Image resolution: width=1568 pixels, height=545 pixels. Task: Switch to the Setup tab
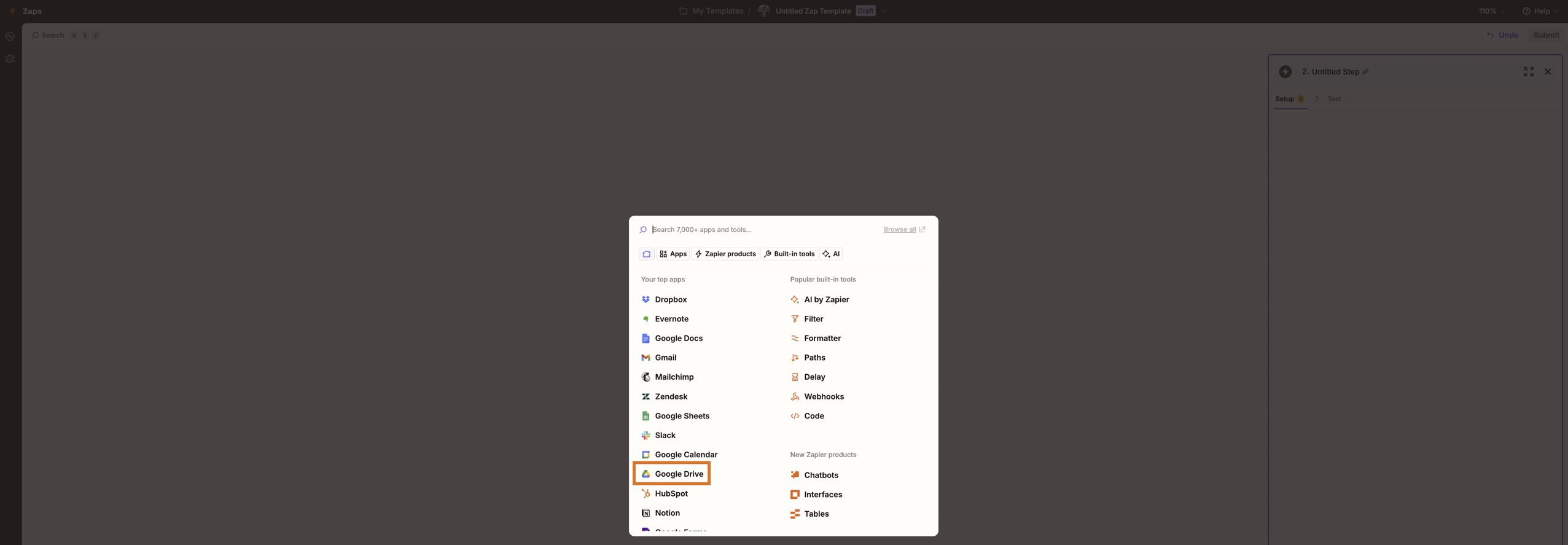click(x=1289, y=99)
